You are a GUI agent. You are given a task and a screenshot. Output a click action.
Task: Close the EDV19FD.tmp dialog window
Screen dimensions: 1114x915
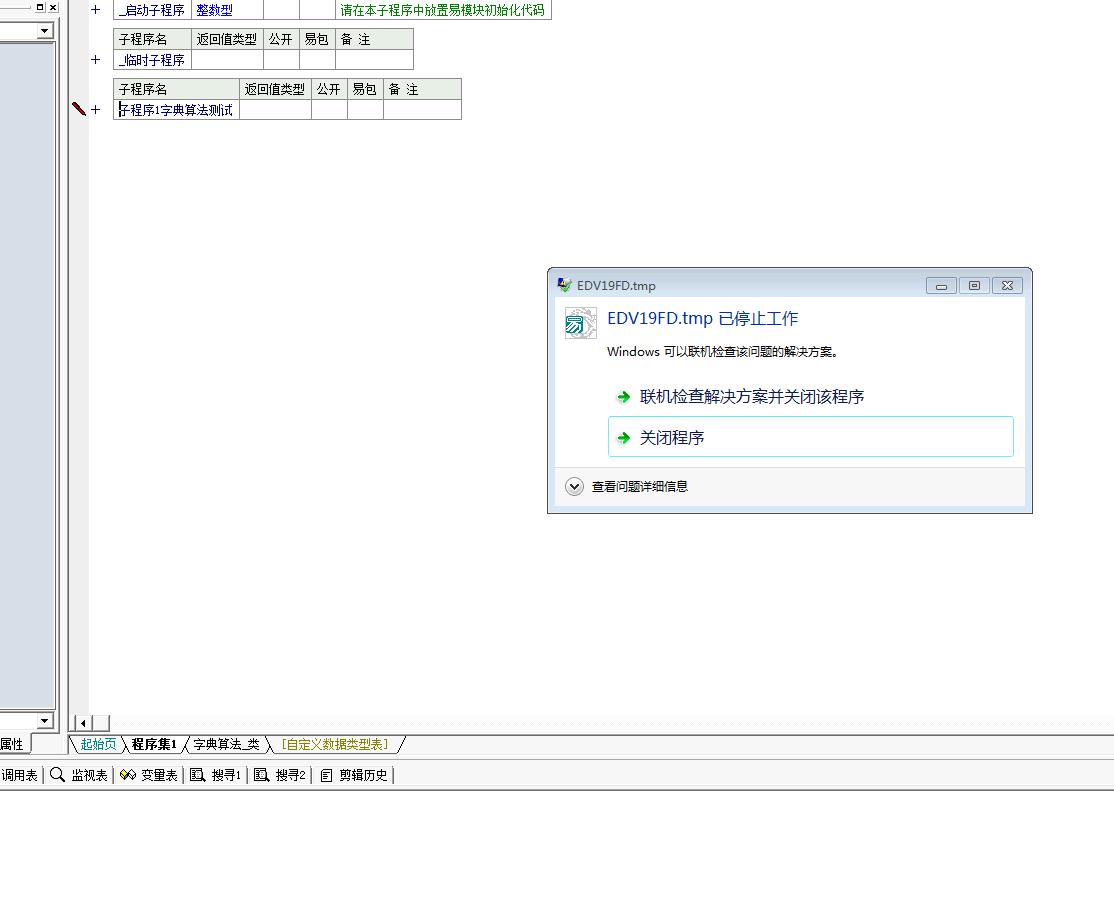(1007, 286)
